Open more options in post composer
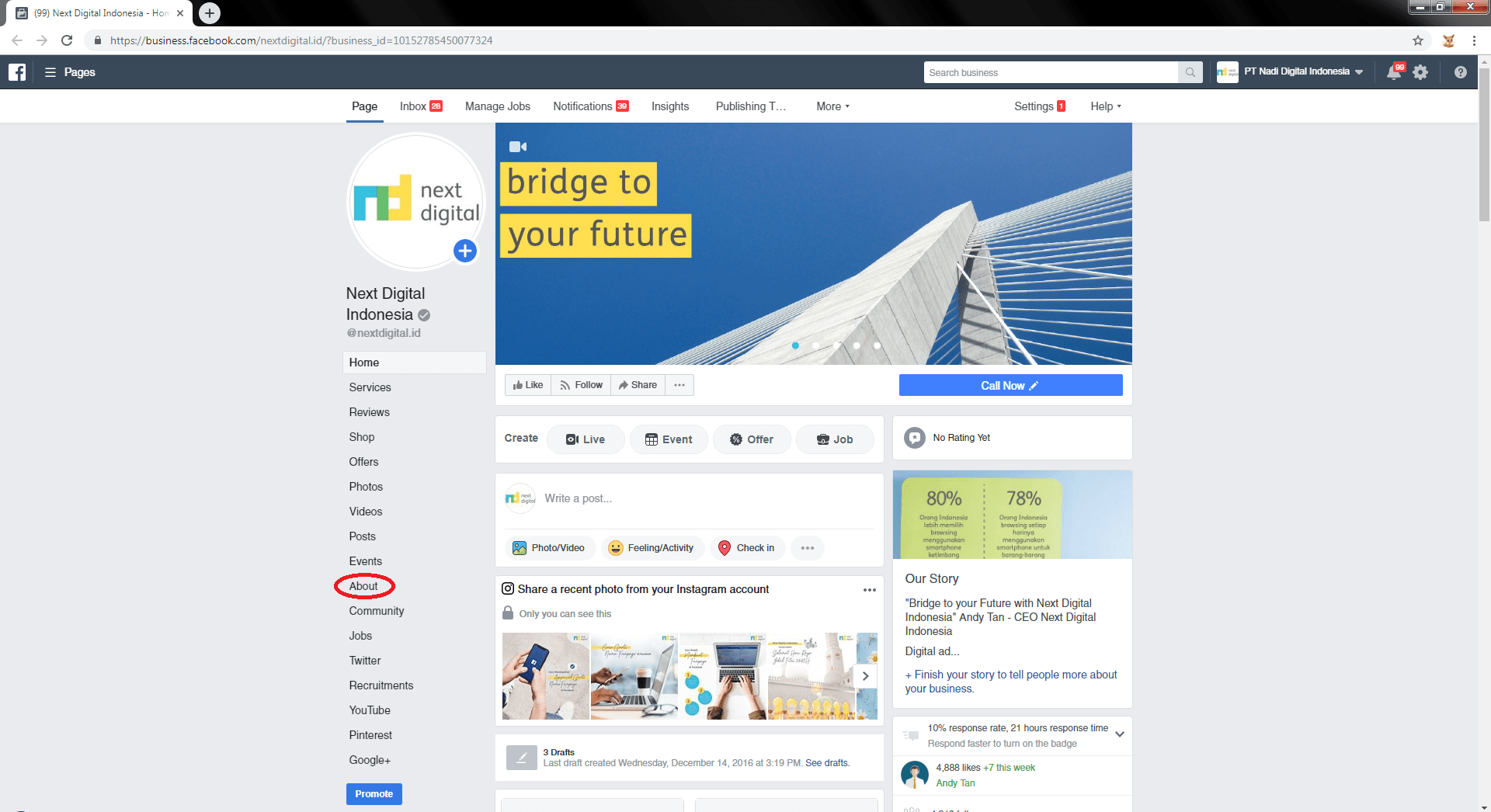1491x812 pixels. click(x=808, y=548)
